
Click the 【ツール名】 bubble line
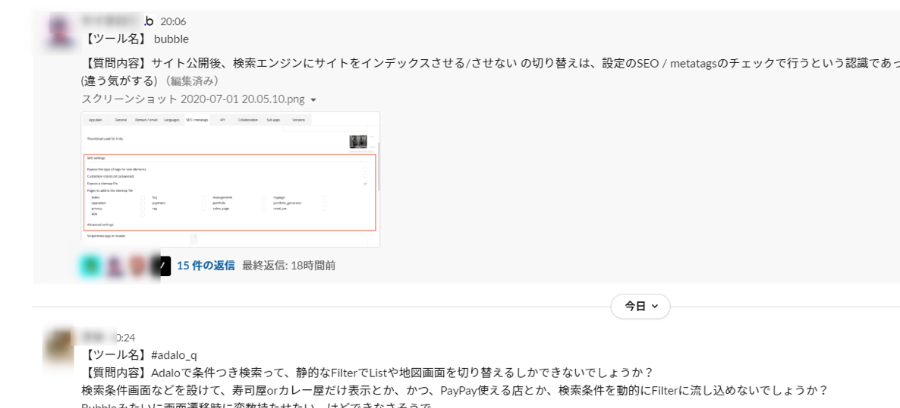point(135,39)
